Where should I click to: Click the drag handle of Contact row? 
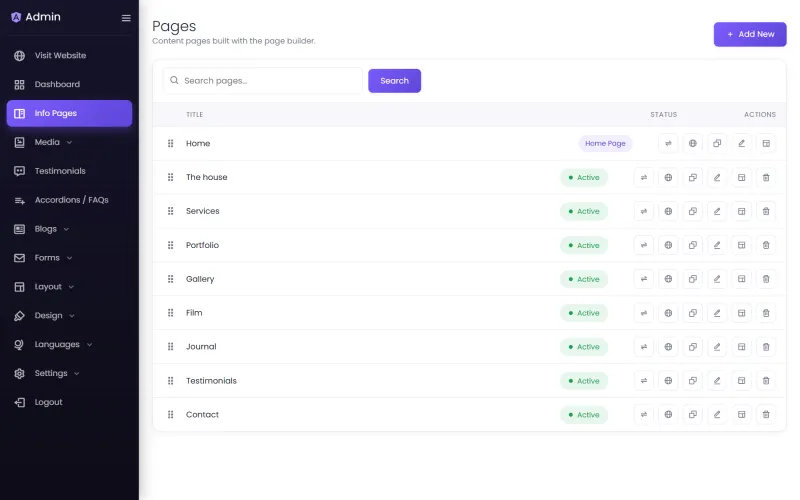coord(170,415)
